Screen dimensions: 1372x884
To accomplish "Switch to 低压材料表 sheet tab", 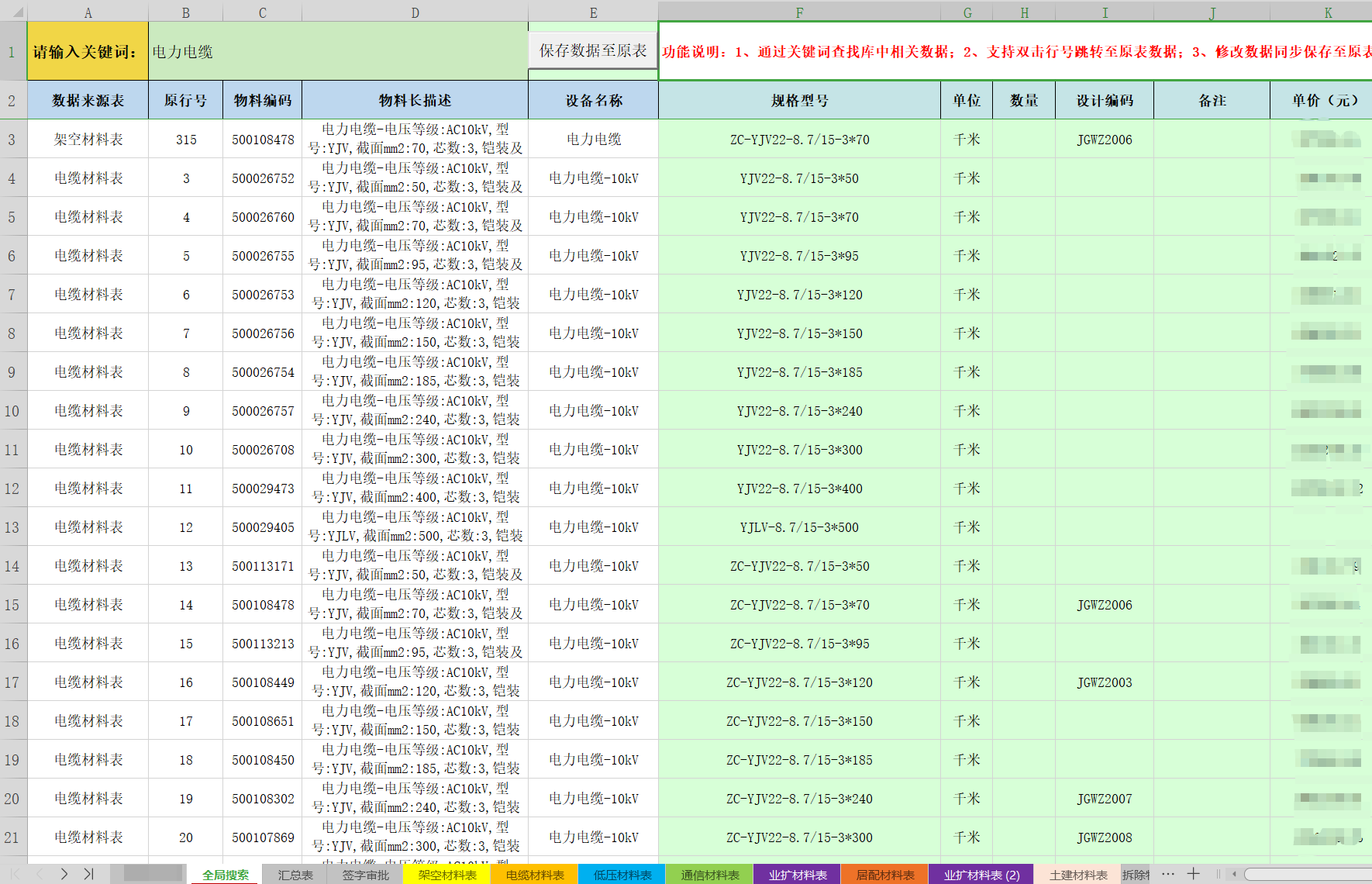I will 622,875.
